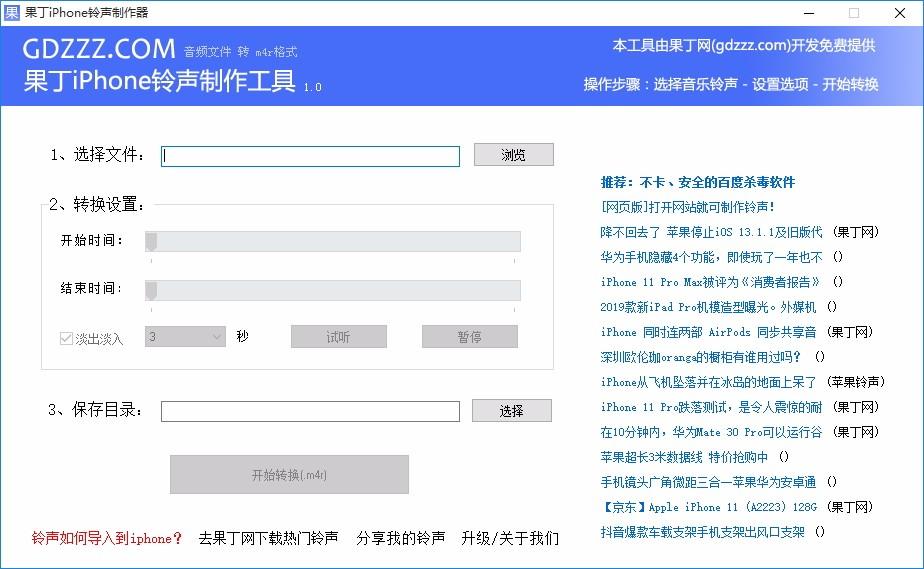Open [网页版]打开网站就可制作铃声 link

click(x=688, y=207)
